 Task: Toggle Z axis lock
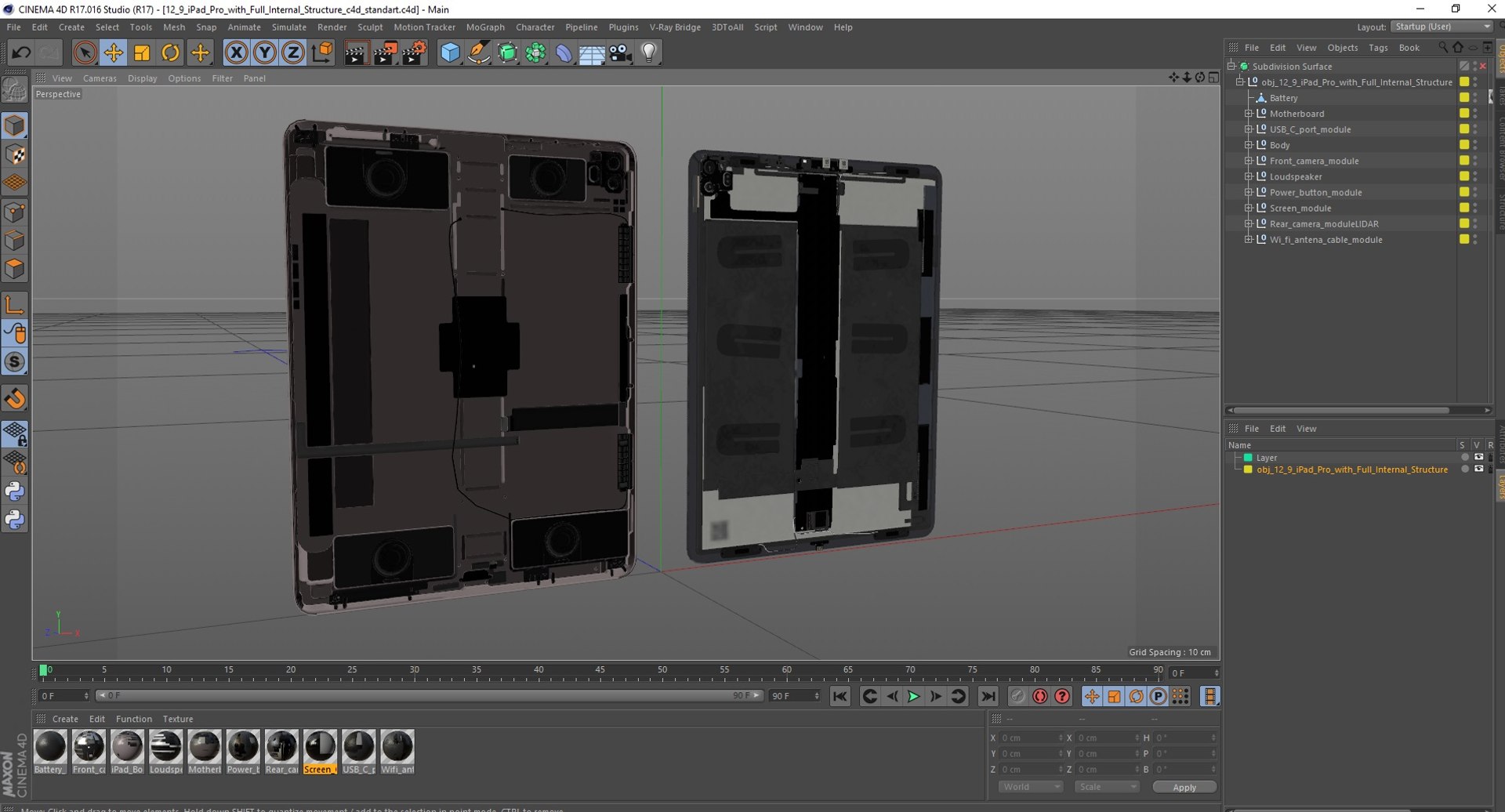coord(293,53)
